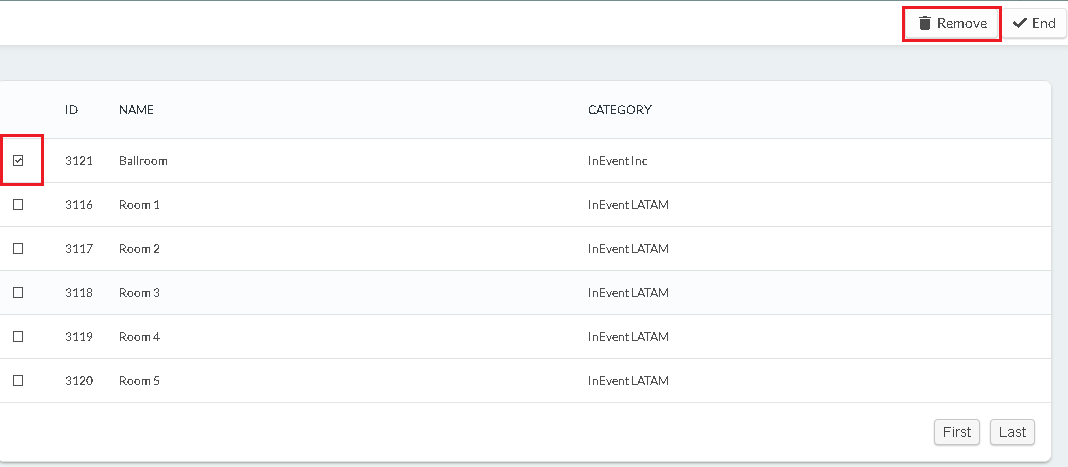The height and width of the screenshot is (467, 1068).
Task: Click the checkmark icon on End
Action: click(x=1020, y=23)
